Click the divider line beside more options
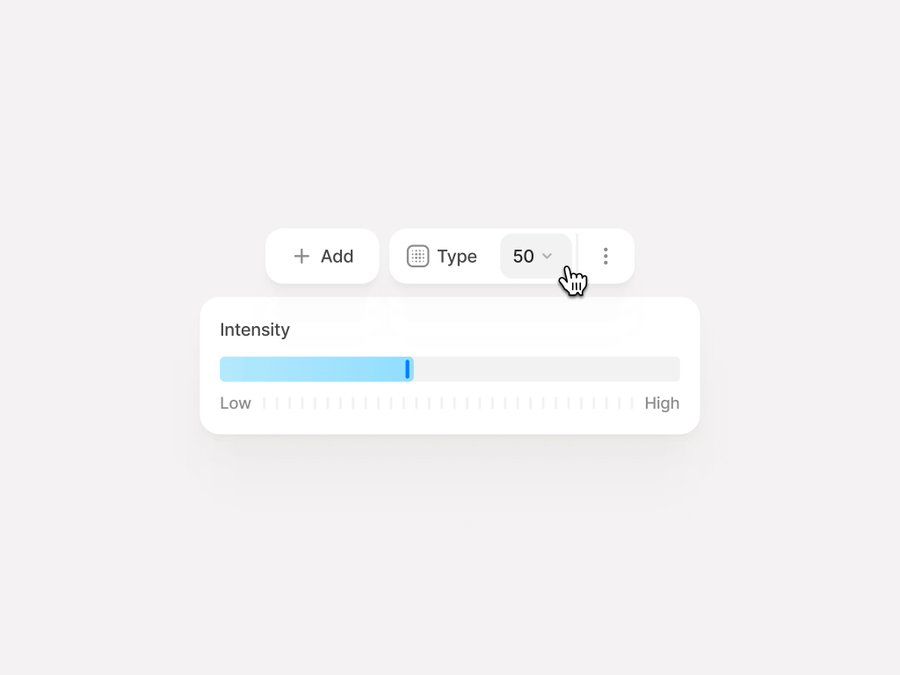The width and height of the screenshot is (900, 675). (578, 257)
